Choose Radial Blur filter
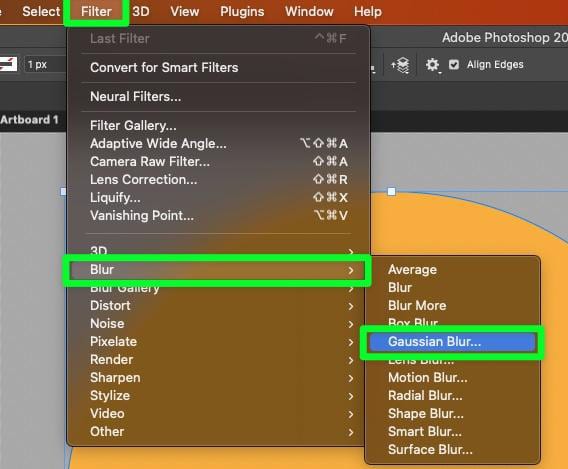 452,396
